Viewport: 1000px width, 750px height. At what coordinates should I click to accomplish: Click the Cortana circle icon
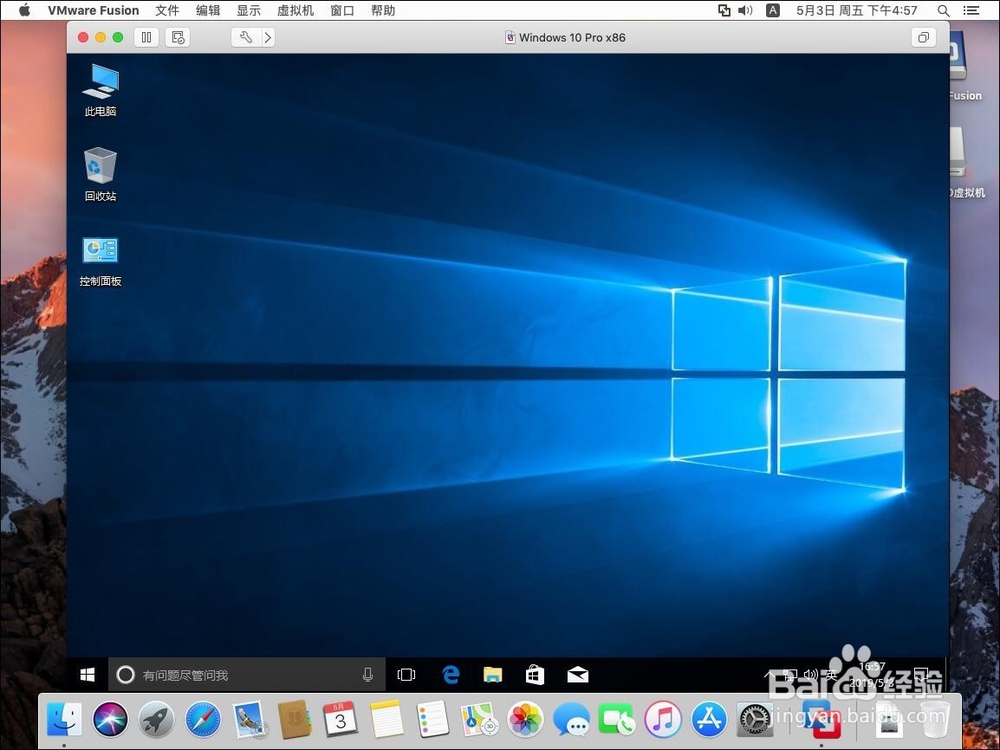126,675
